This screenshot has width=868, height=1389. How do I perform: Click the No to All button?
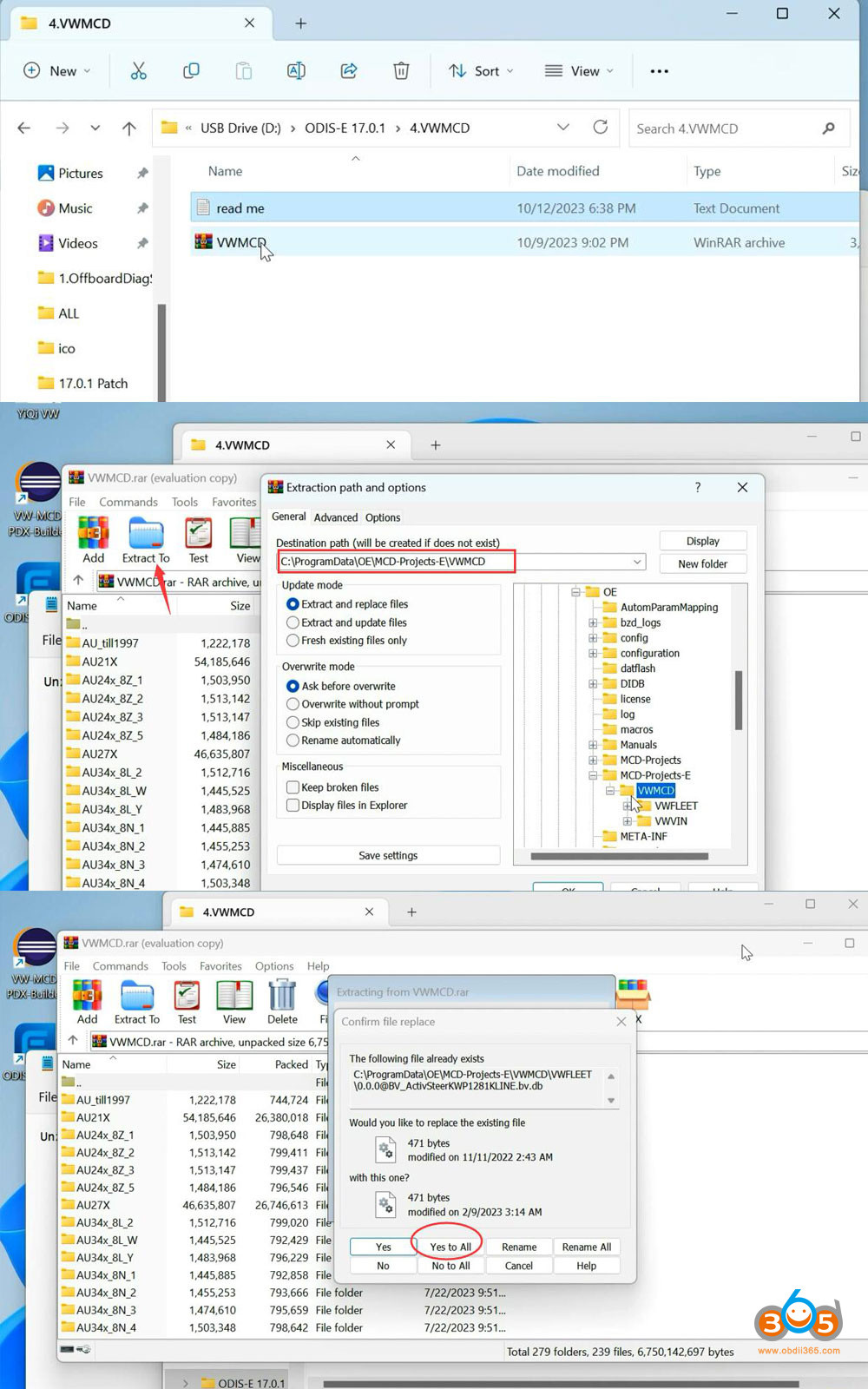coord(450,1266)
